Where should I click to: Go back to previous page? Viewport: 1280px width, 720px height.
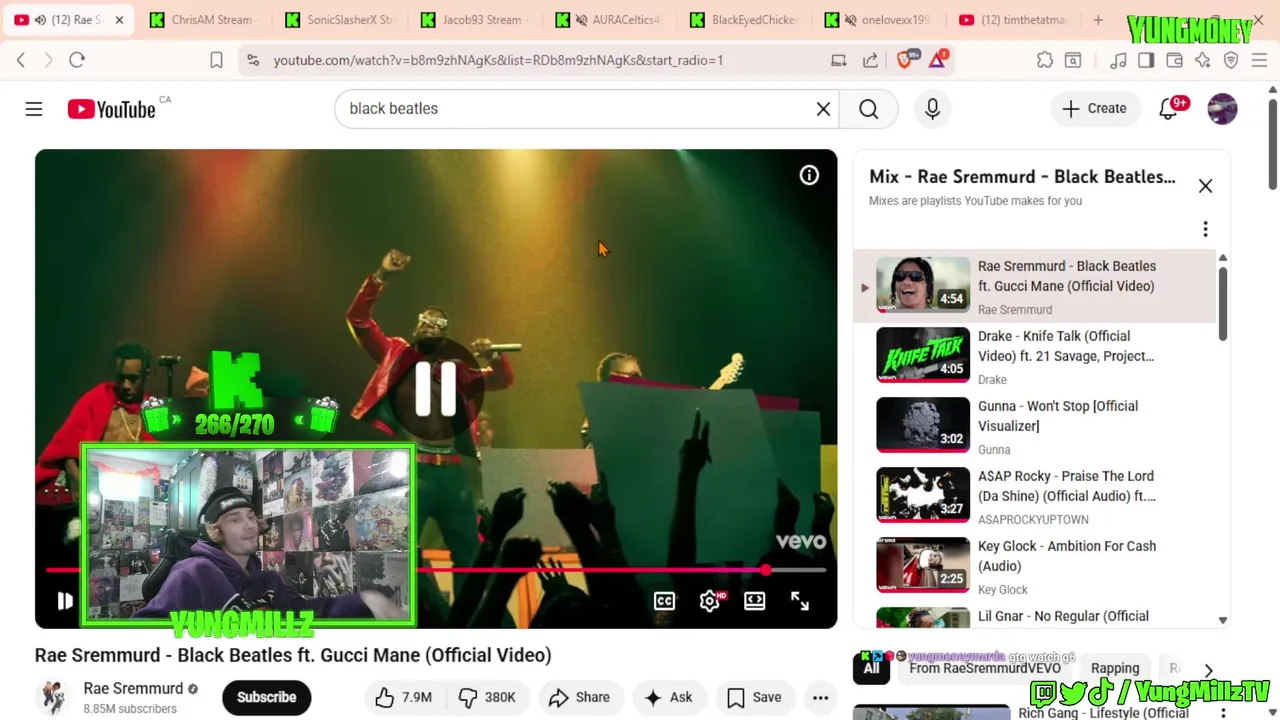click(x=21, y=60)
